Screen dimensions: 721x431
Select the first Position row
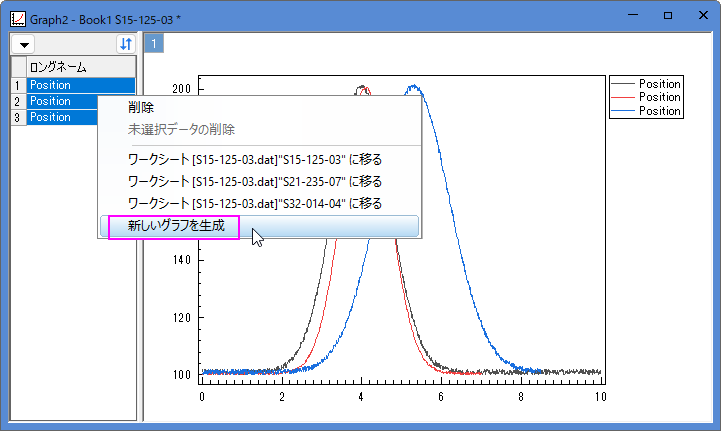[81, 85]
